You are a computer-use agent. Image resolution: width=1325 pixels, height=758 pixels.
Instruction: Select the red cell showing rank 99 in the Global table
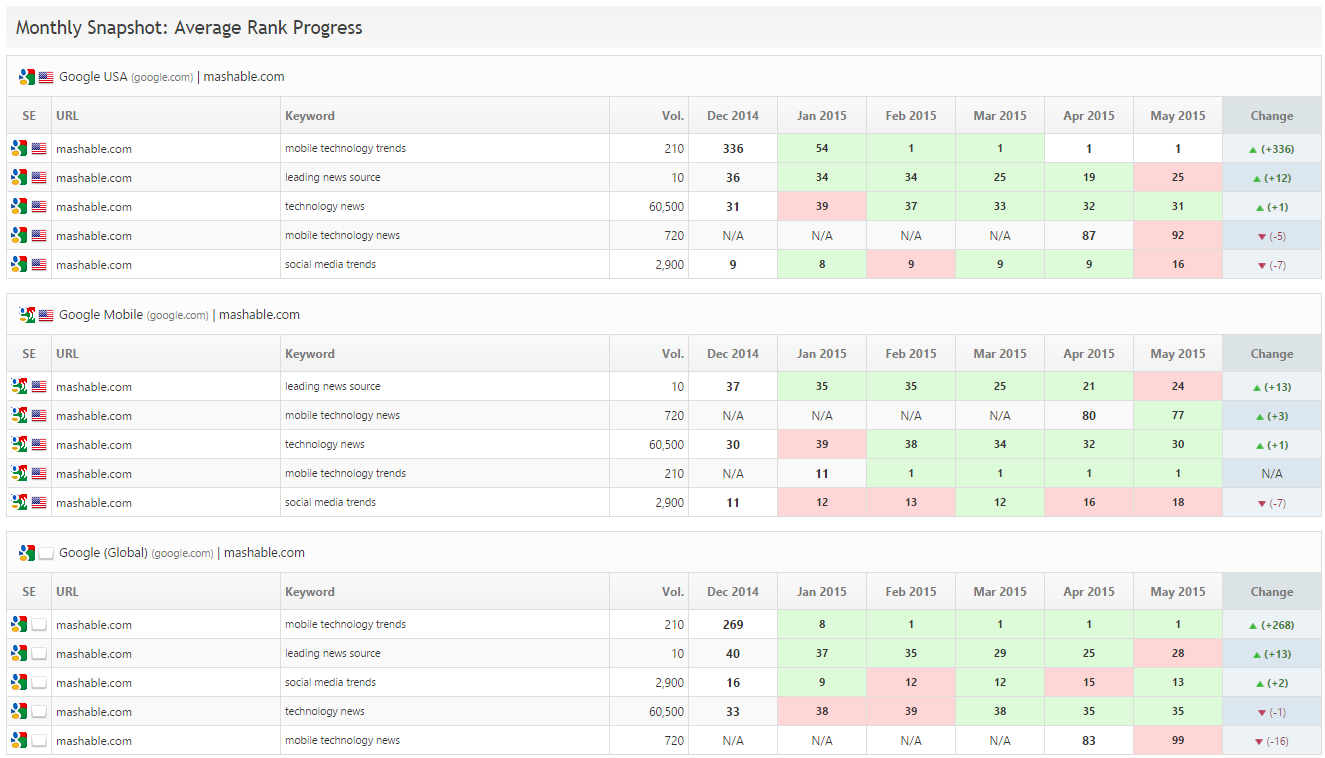[x=1177, y=741]
